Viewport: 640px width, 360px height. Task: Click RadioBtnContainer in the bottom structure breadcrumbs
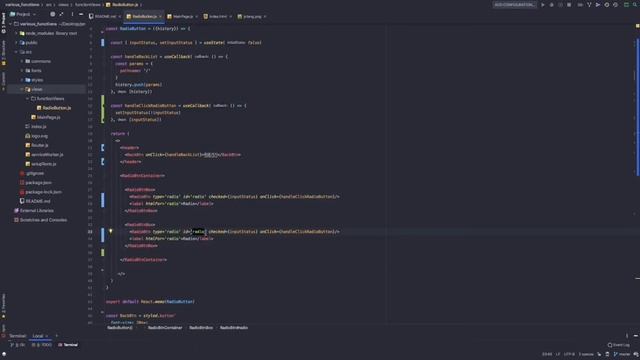click(x=165, y=328)
